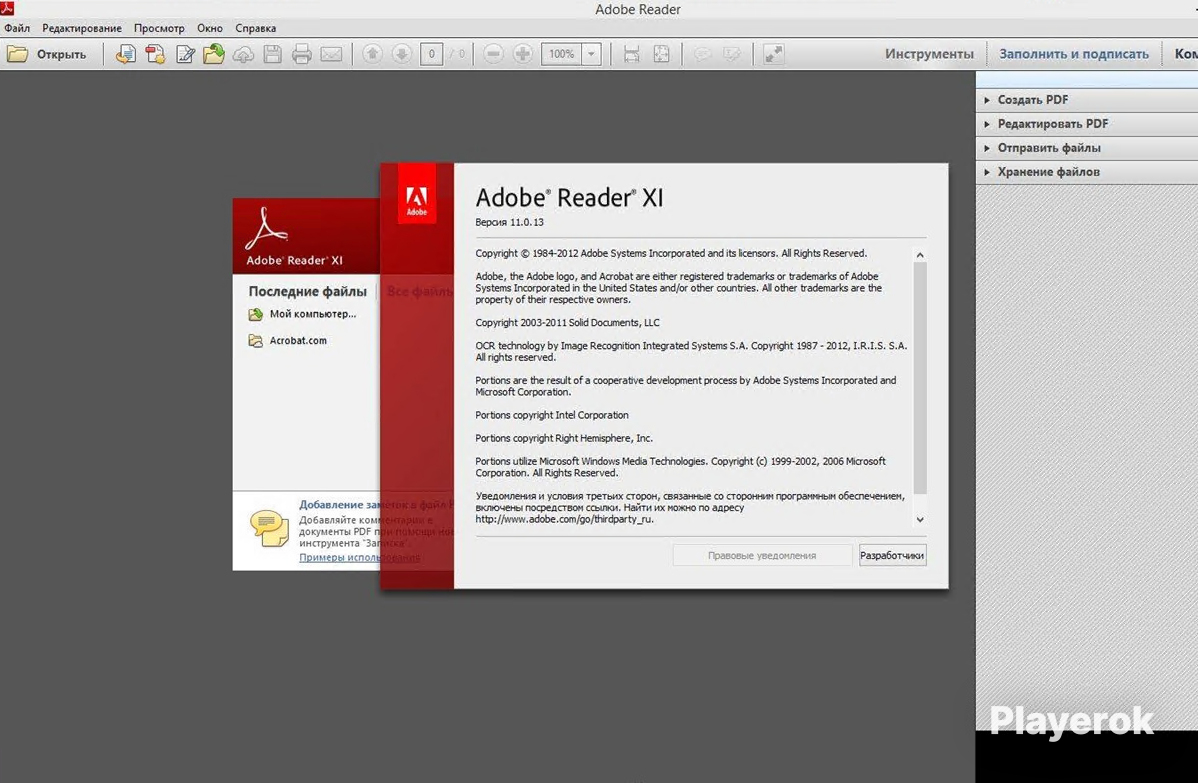Click the highlight text icon
Image resolution: width=1198 pixels, height=783 pixels.
click(731, 54)
